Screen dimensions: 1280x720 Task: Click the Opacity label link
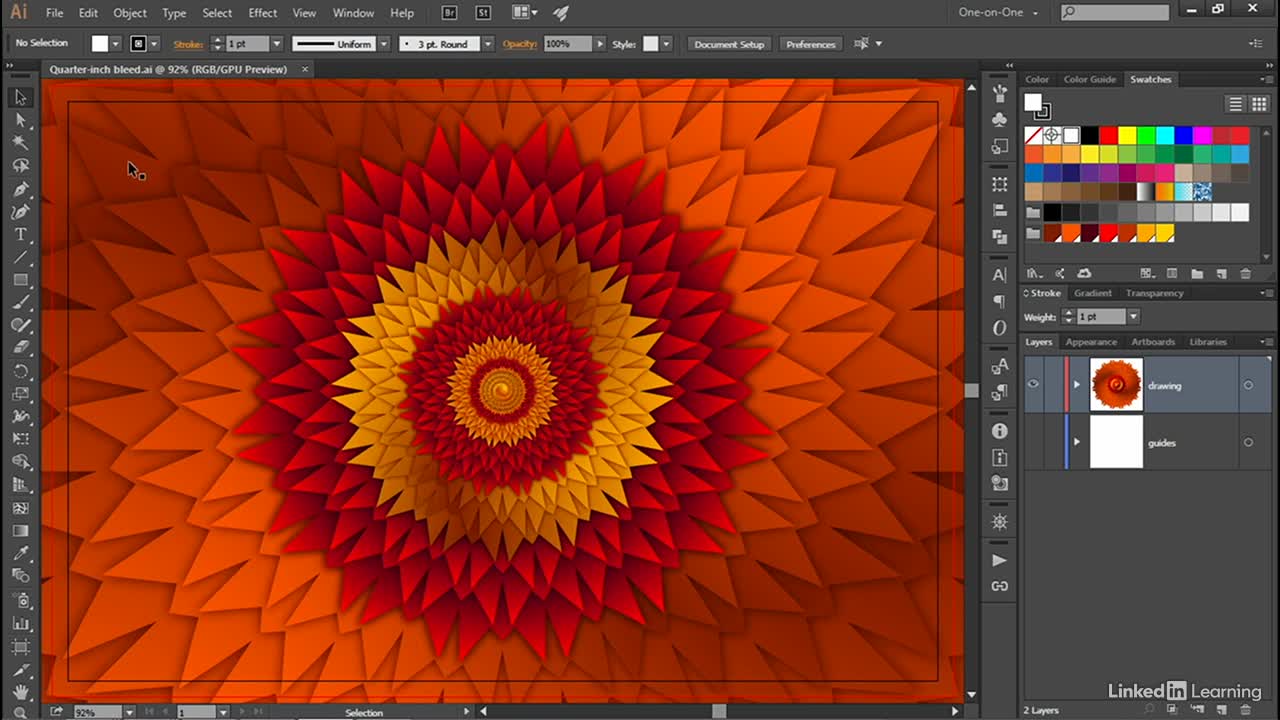(520, 44)
